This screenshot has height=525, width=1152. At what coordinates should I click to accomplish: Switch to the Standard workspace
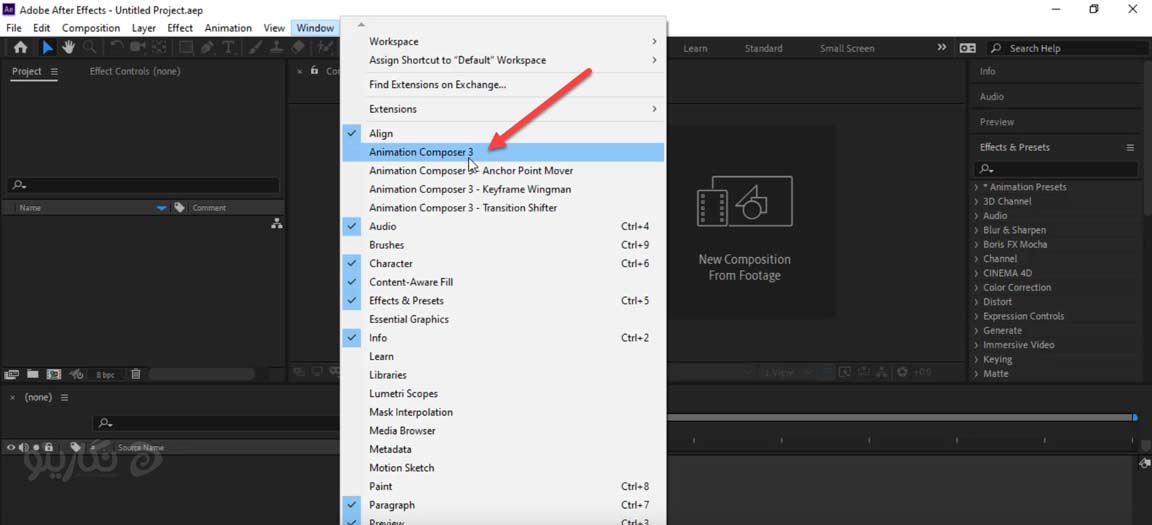763,48
